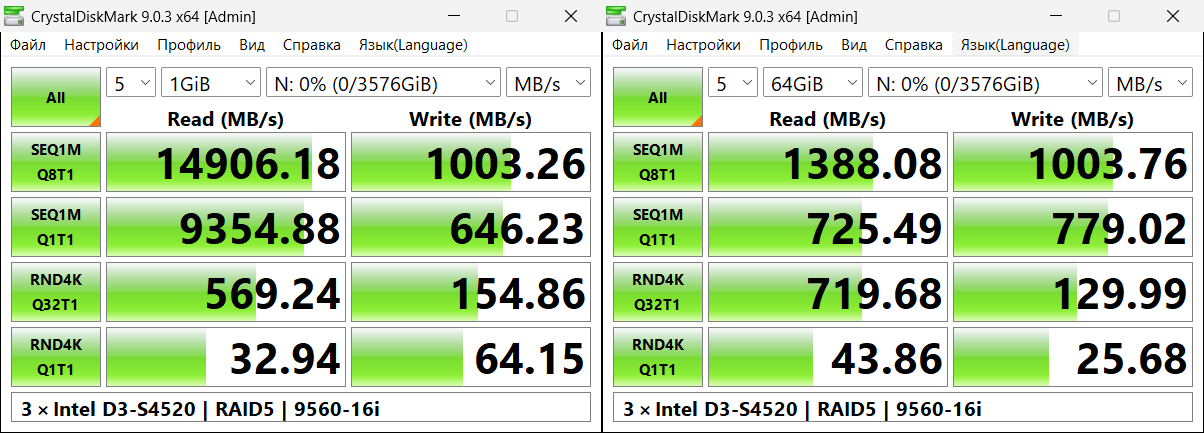
Task: Open Язык(Language) menu in left window
Action: (x=413, y=45)
